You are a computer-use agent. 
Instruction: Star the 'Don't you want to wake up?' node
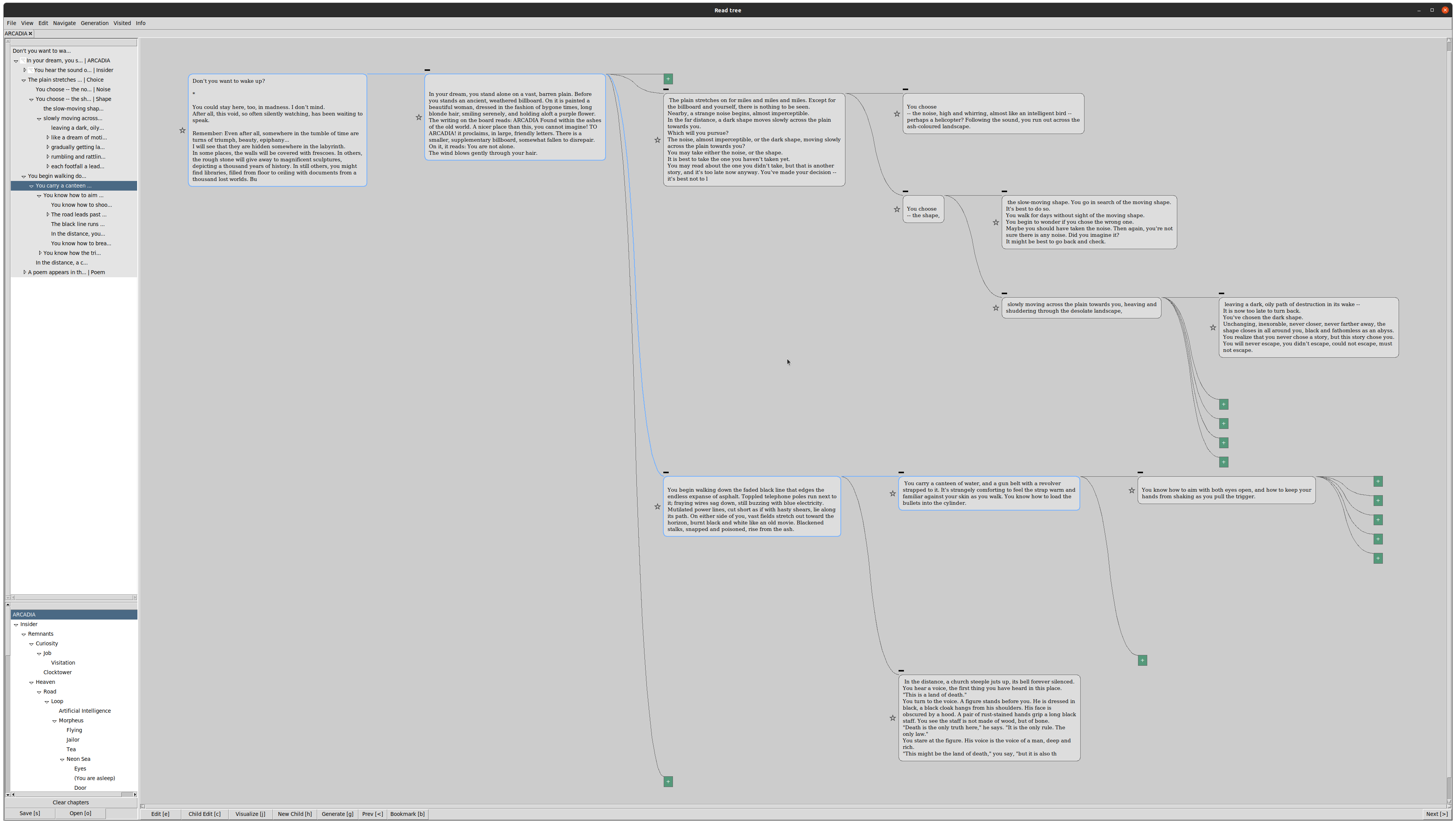click(x=182, y=131)
